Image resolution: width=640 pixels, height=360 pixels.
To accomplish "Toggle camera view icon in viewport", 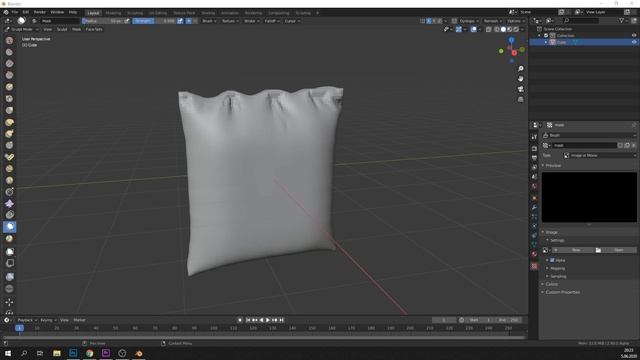I will [x=520, y=89].
